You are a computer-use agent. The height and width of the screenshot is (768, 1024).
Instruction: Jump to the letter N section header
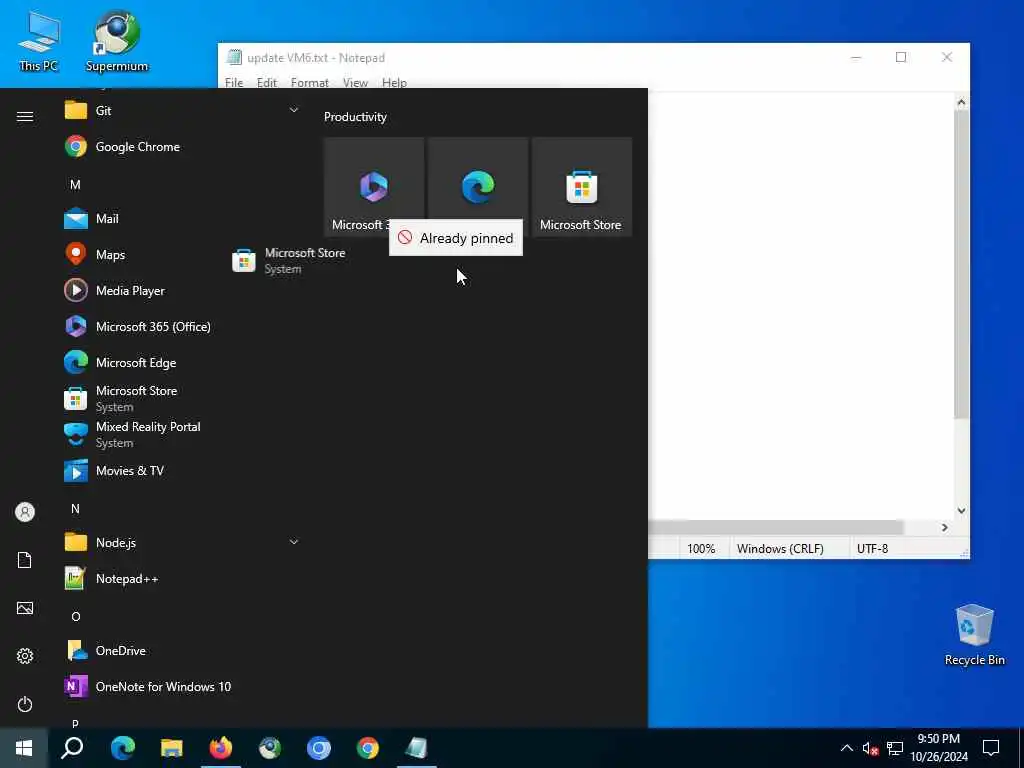(x=75, y=509)
